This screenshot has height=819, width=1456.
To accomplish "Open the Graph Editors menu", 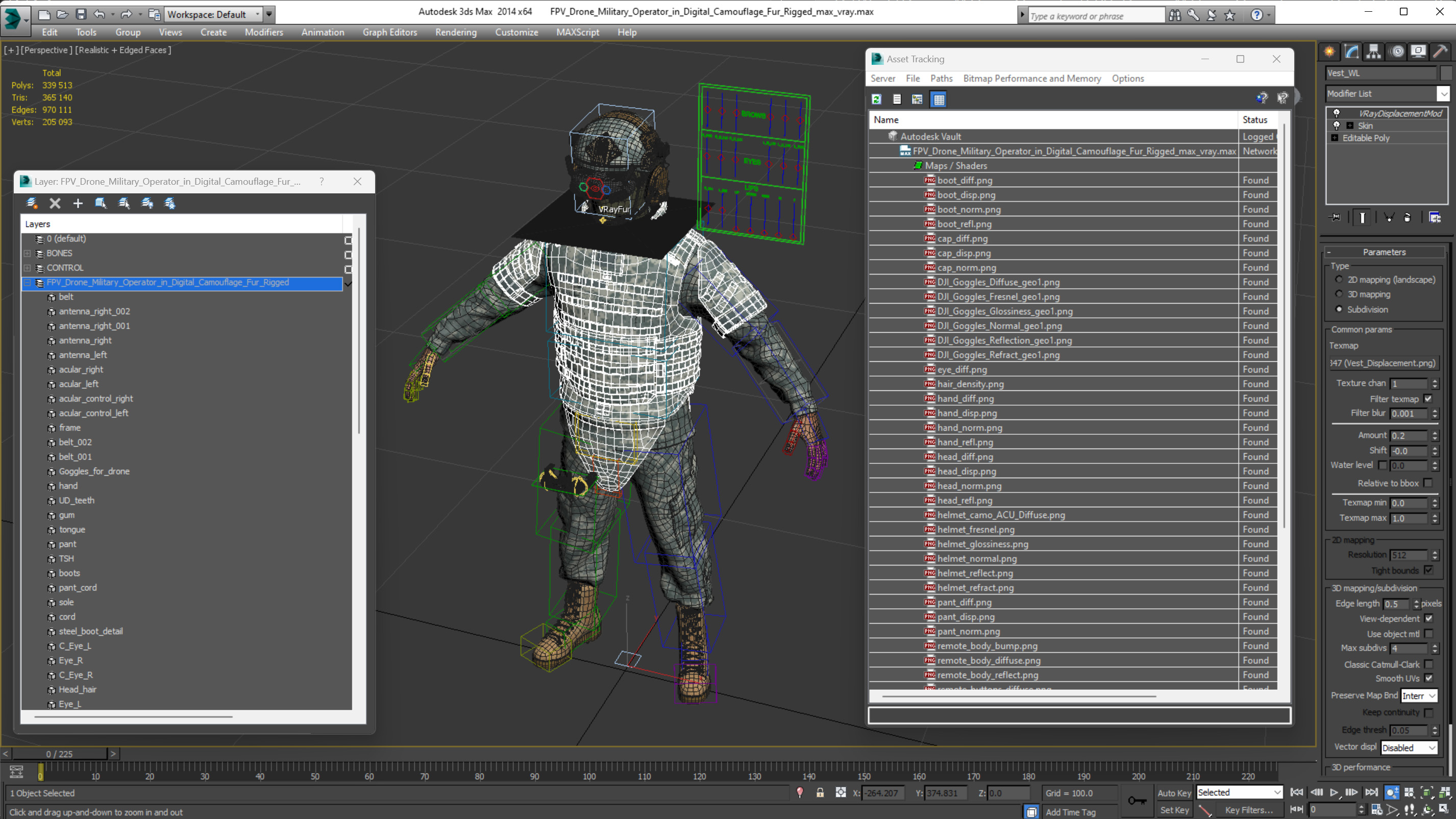I will coord(389,32).
